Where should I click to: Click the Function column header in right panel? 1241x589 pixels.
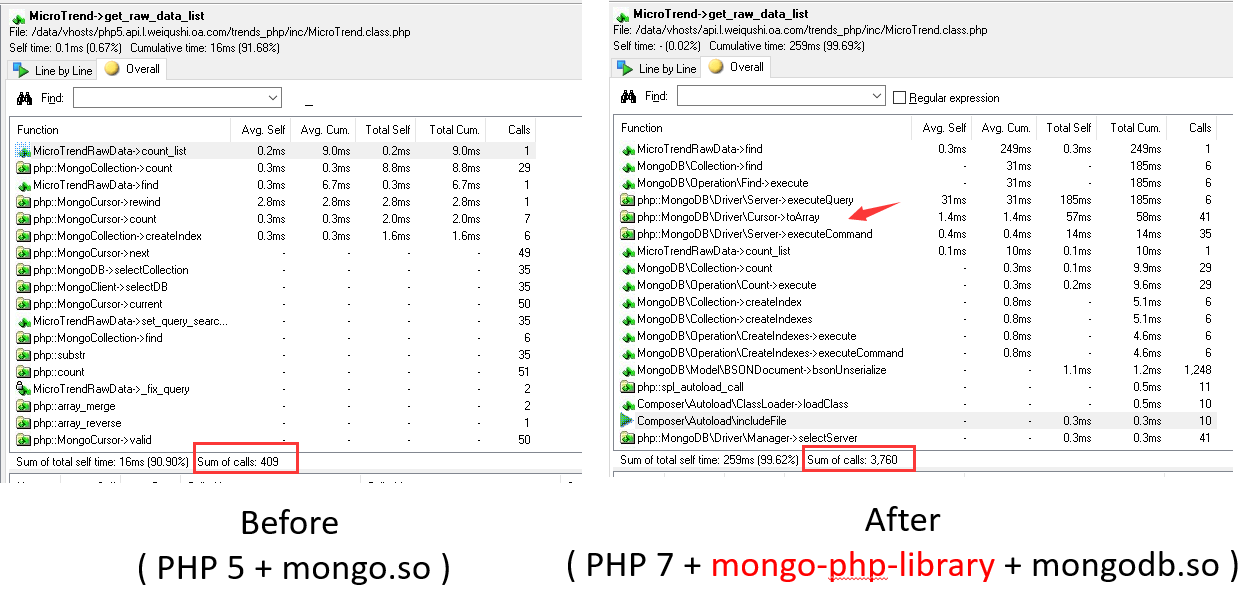(641, 128)
